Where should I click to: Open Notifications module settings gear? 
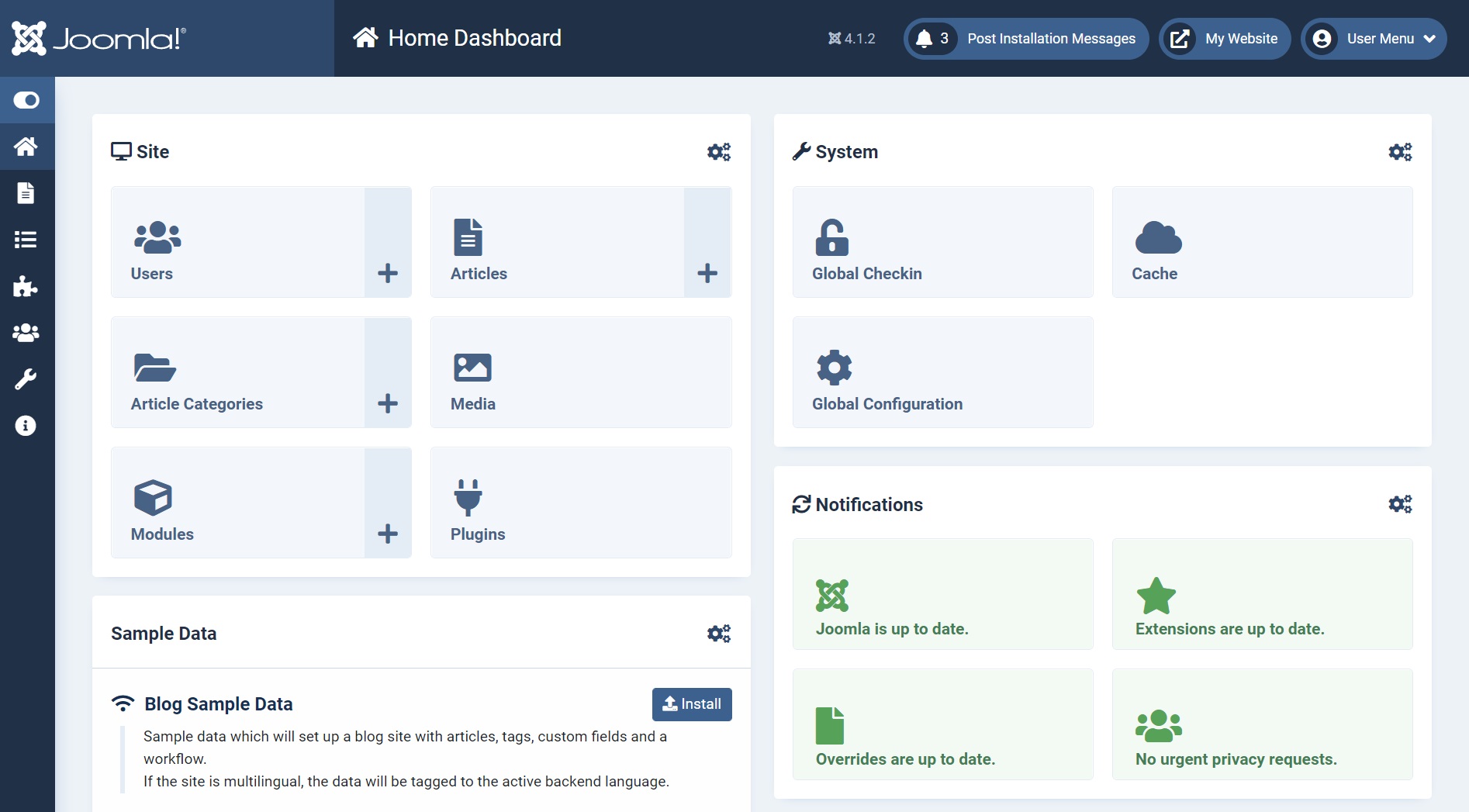(1399, 505)
